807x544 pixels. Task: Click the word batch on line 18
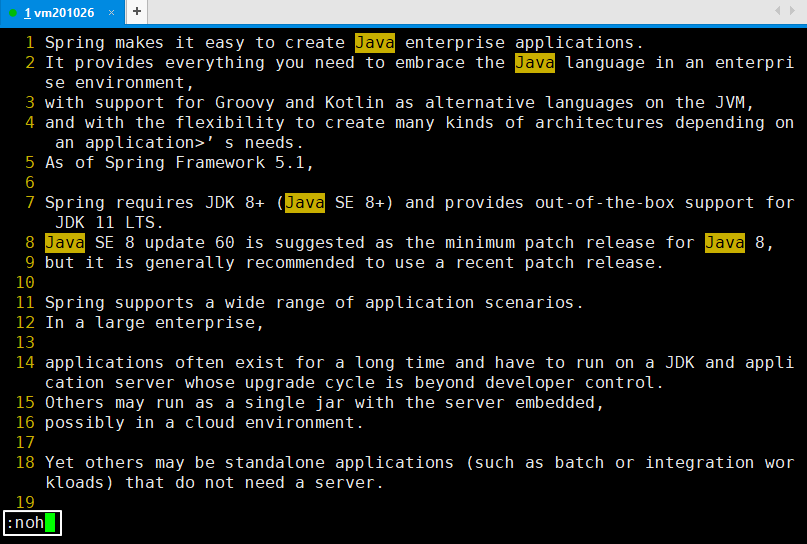pyautogui.click(x=580, y=463)
